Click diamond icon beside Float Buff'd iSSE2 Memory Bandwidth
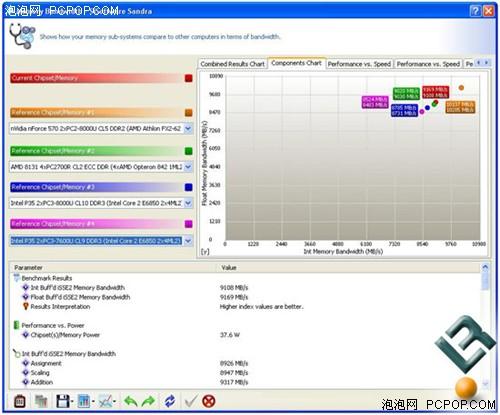This screenshot has width=500, height=415. (x=25, y=297)
